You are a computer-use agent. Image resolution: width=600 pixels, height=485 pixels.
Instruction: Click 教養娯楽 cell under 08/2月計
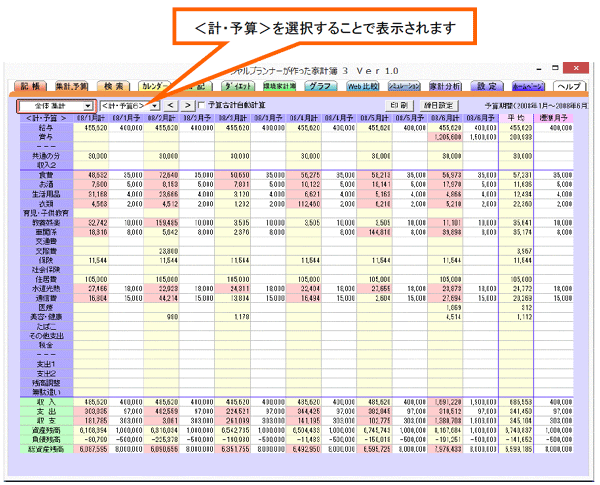pos(161,222)
